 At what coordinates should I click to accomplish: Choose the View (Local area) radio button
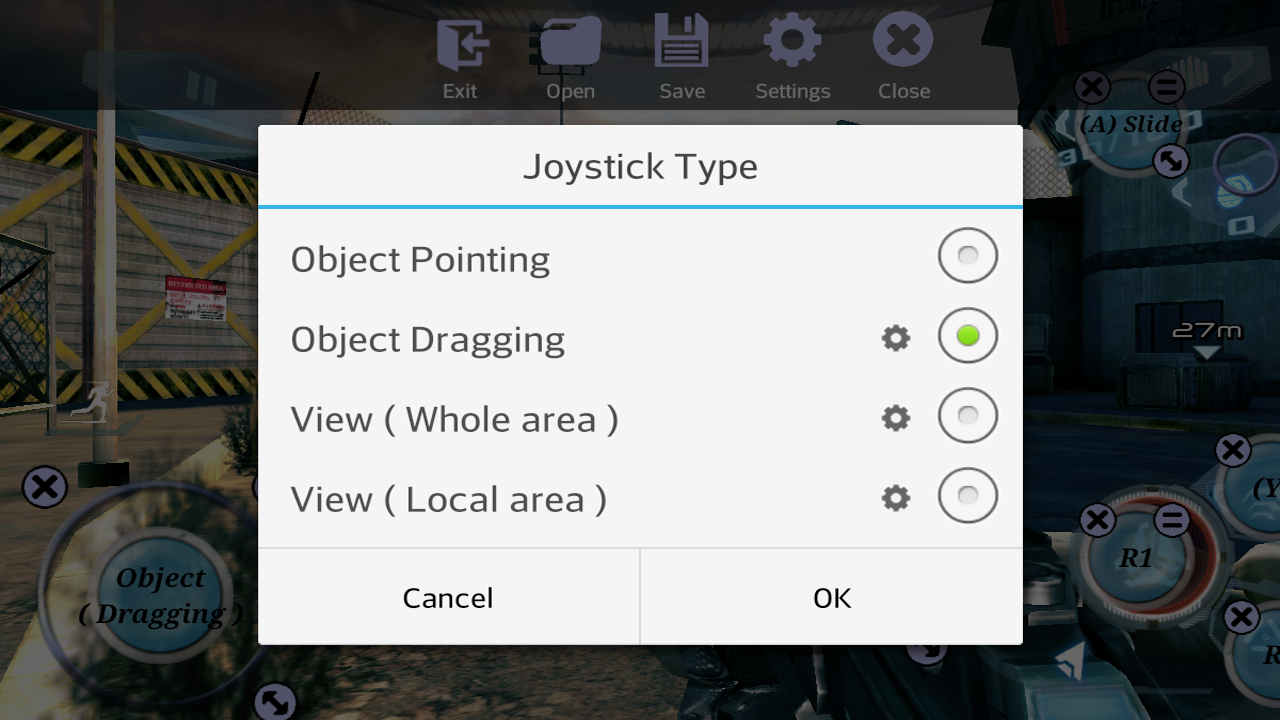pyautogui.click(x=967, y=495)
